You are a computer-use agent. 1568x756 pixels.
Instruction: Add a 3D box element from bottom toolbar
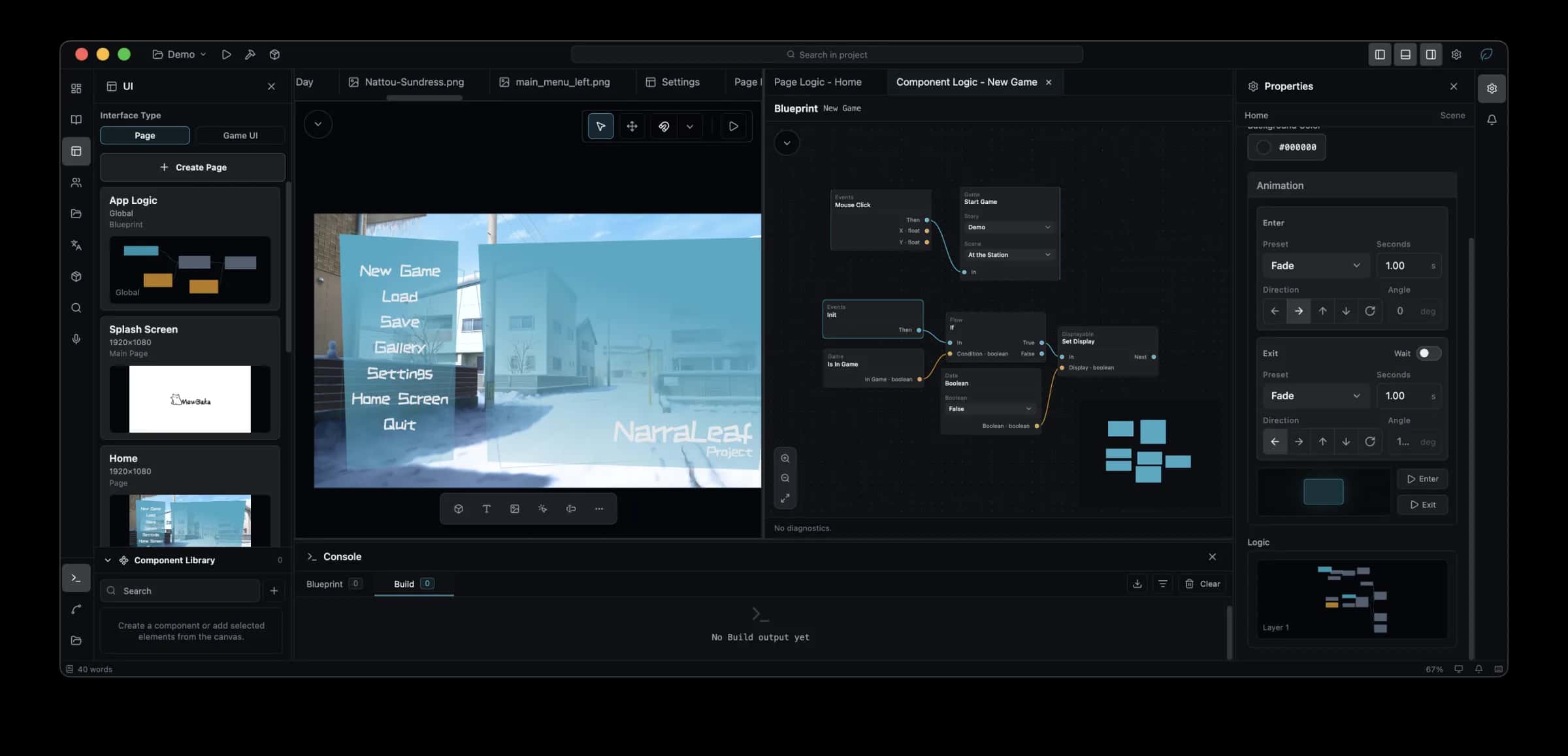pos(458,509)
